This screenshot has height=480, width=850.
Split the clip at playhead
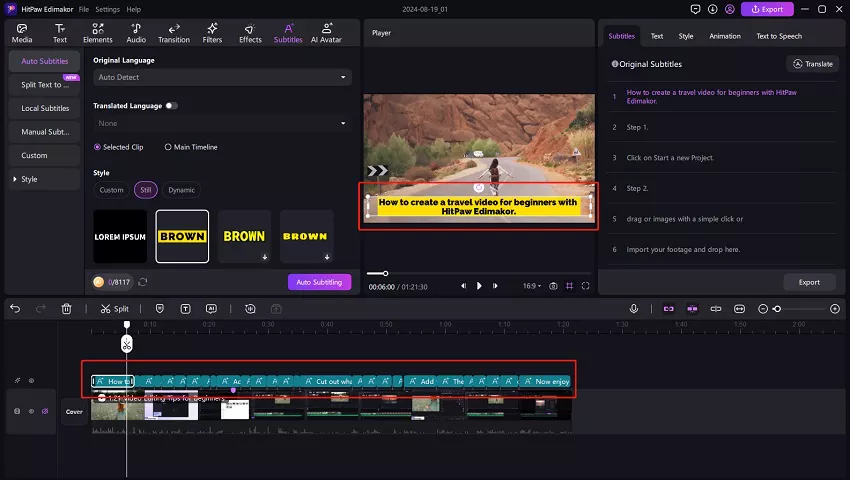pyautogui.click(x=114, y=309)
